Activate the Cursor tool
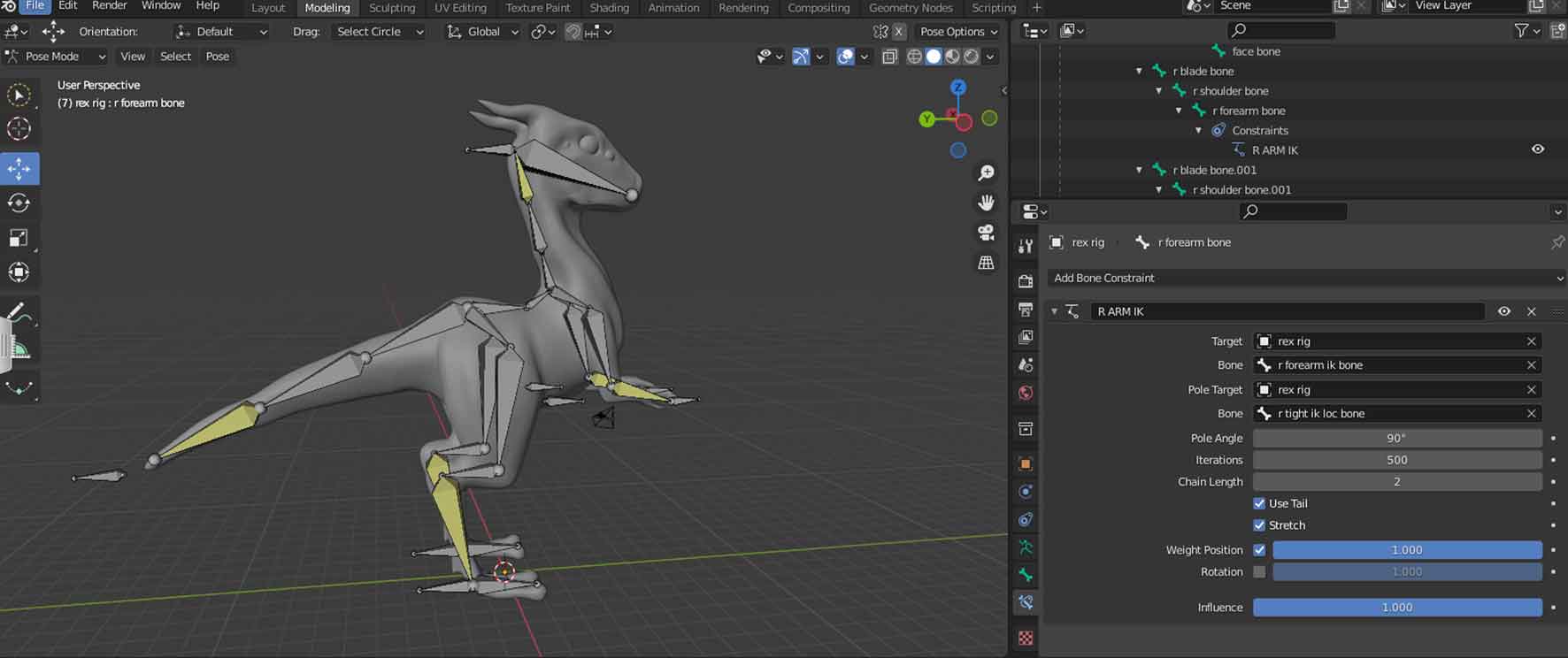This screenshot has width=1568, height=658. pos(19,129)
